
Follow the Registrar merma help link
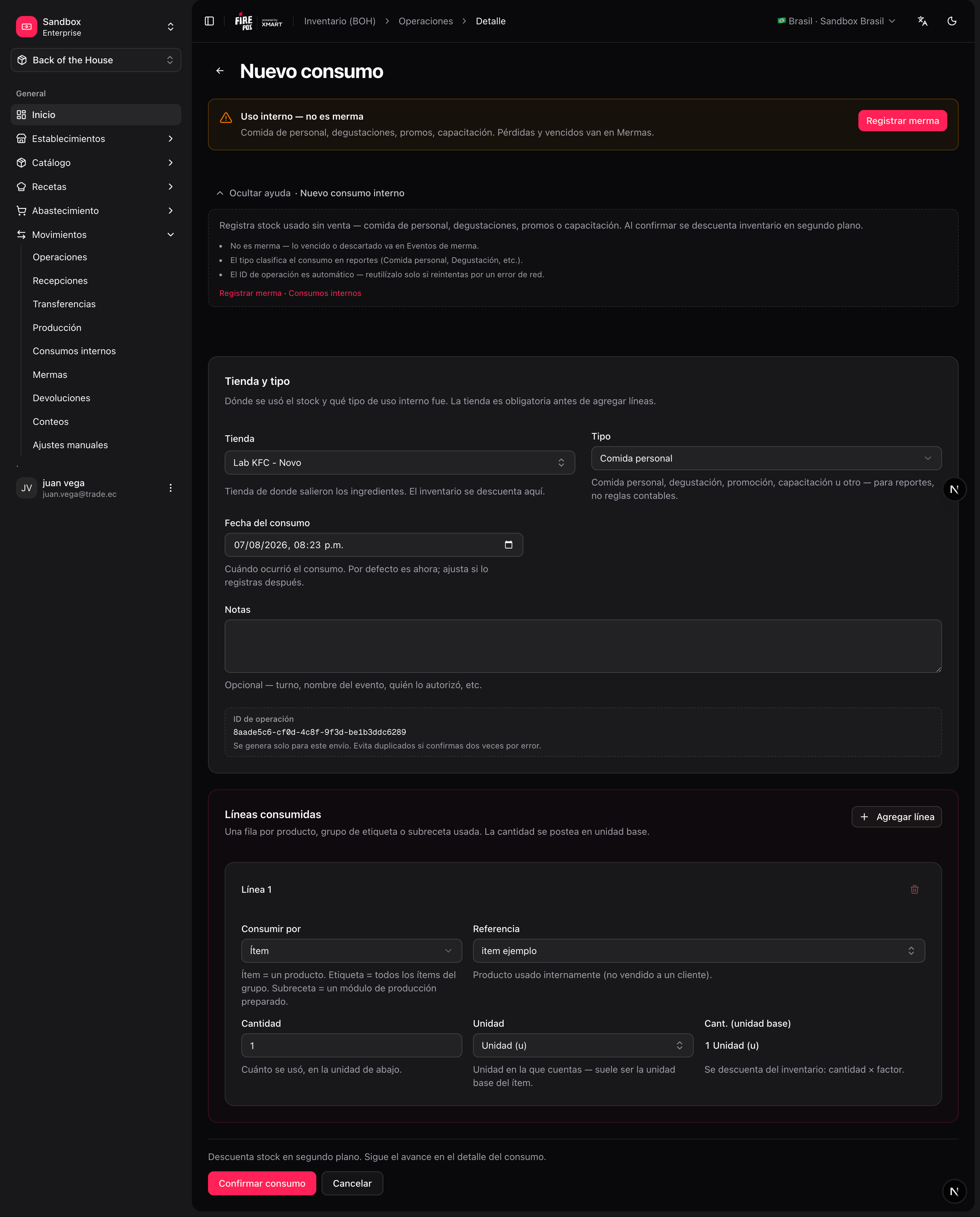point(250,293)
